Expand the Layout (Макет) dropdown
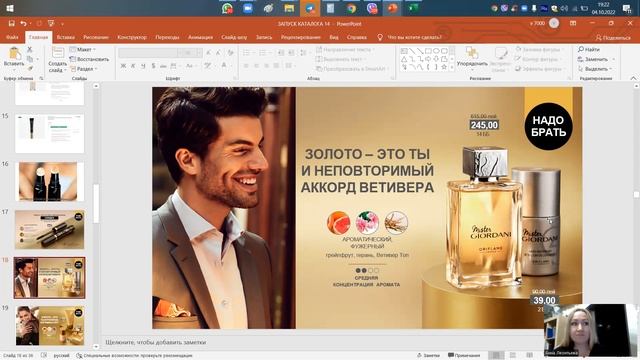The image size is (640, 360). (82, 49)
